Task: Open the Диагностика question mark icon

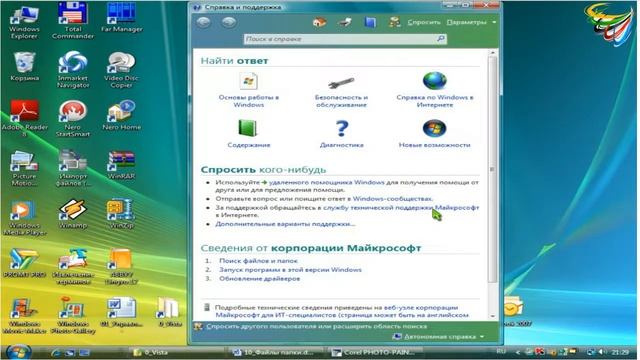Action: tap(342, 128)
